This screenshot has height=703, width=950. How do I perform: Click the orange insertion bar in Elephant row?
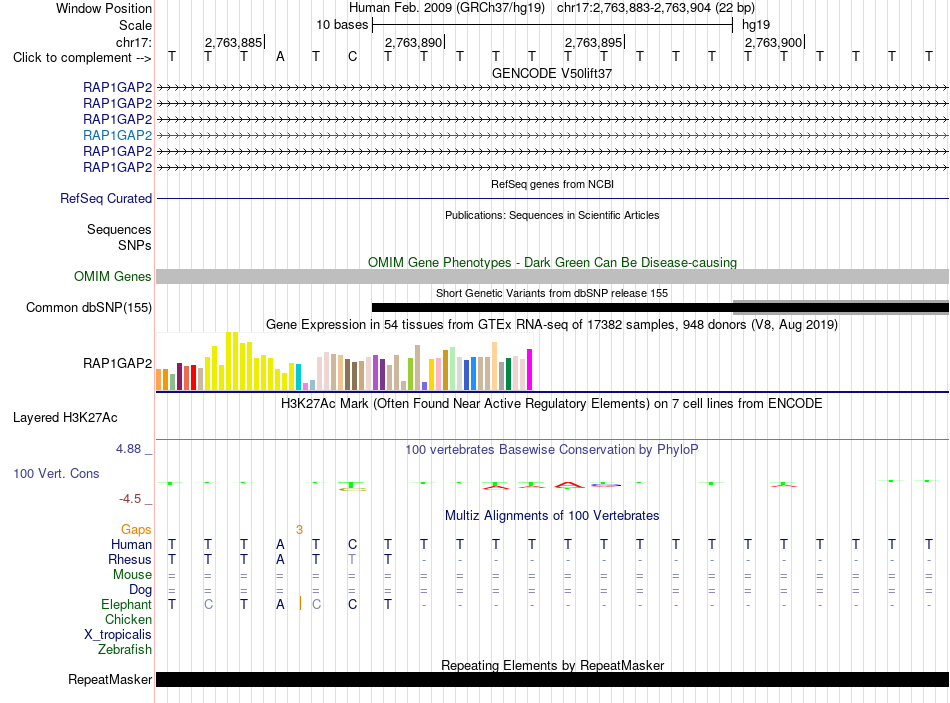301,604
